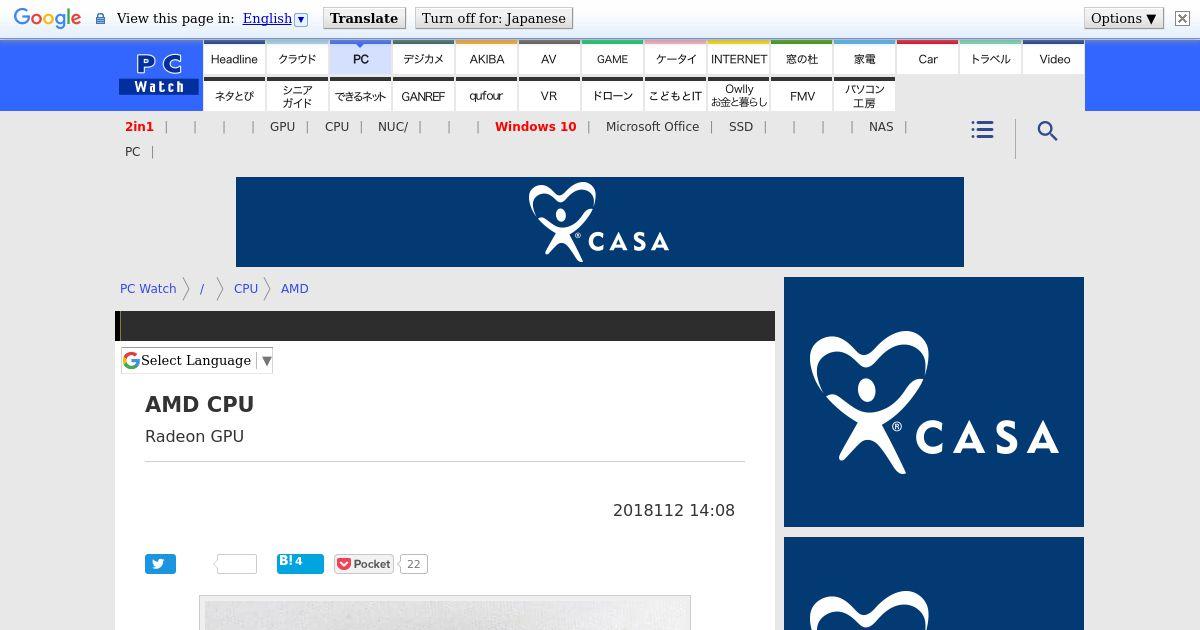Viewport: 1200px width, 630px height.
Task: Open the Options dropdown menu
Action: click(x=1124, y=18)
